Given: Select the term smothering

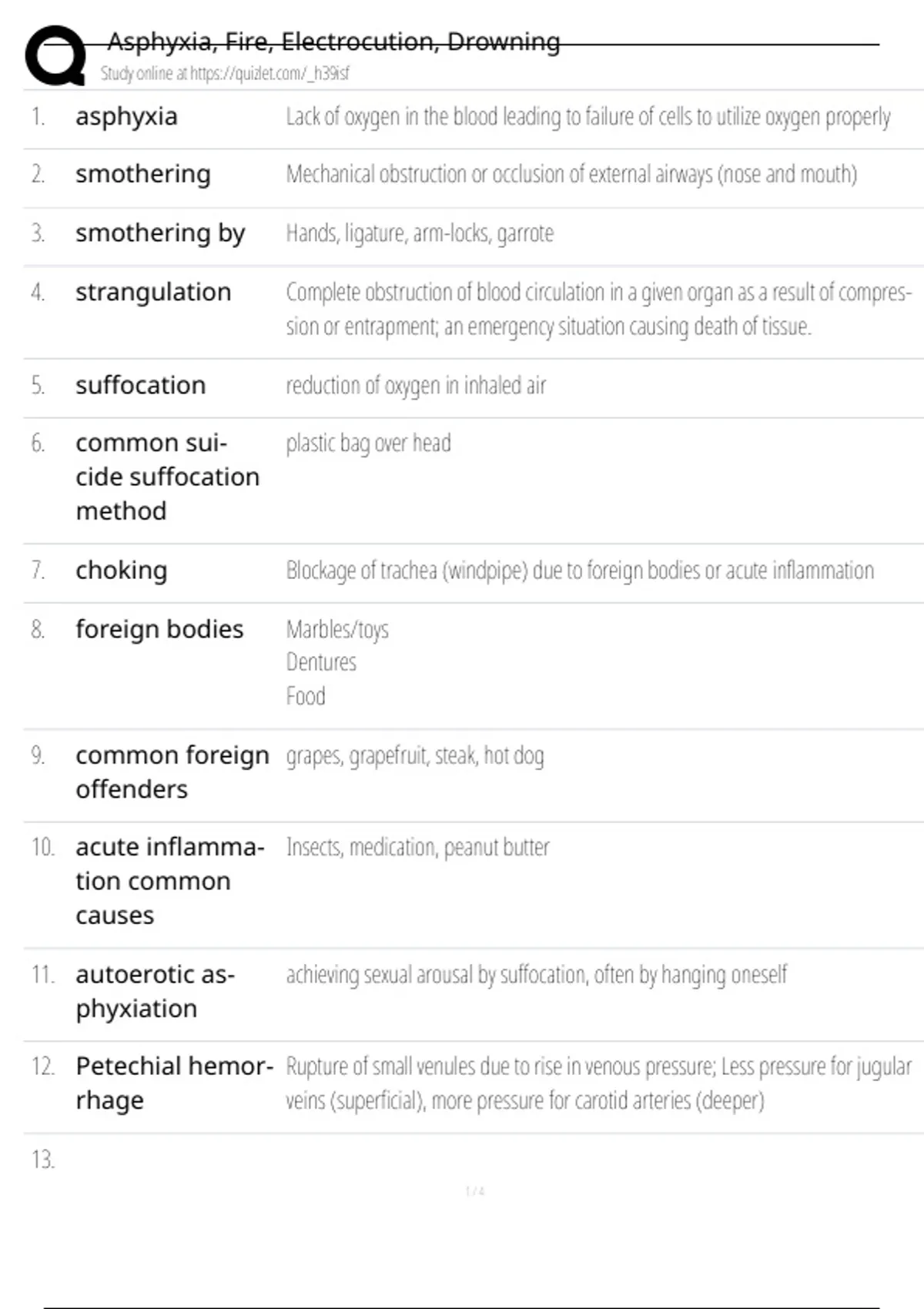Looking at the screenshot, I should [142, 174].
